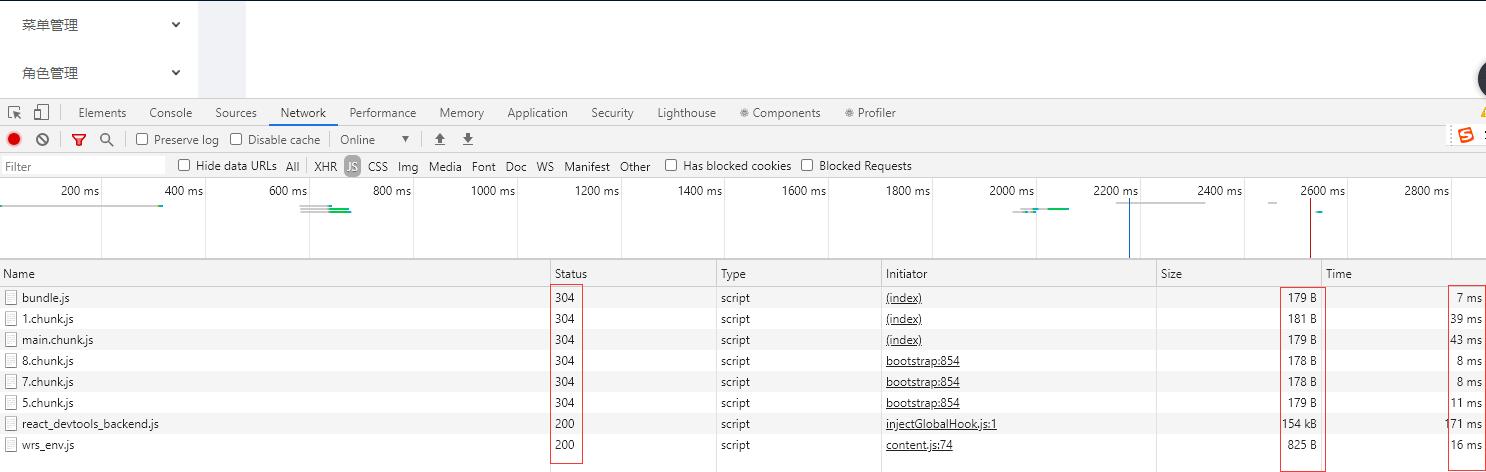Screen dimensions: 1486x472
Task: Click the 2600 ms red load marker
Action: pyautogui.click(x=1310, y=228)
